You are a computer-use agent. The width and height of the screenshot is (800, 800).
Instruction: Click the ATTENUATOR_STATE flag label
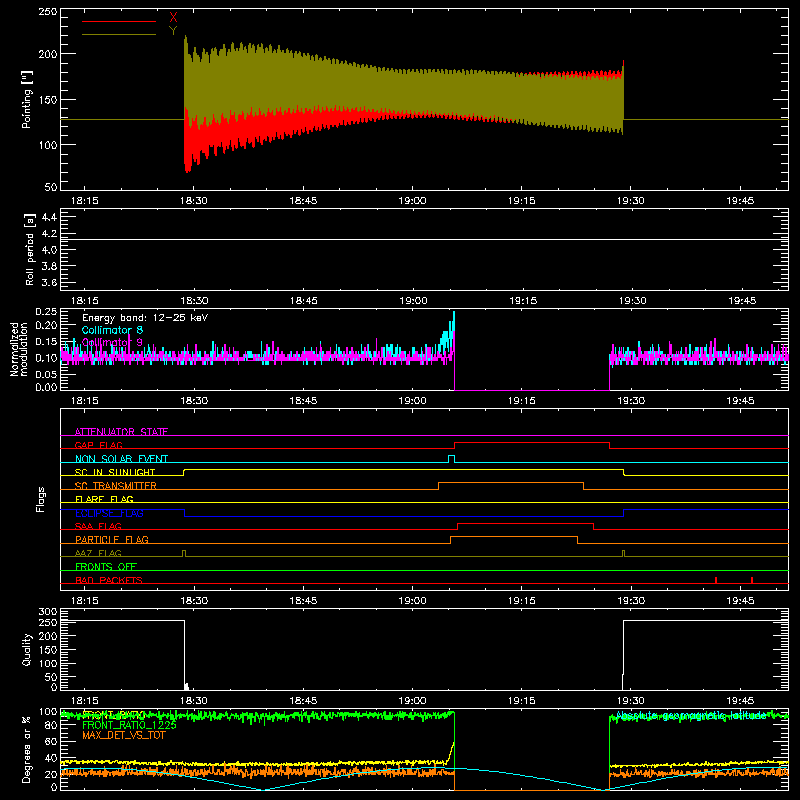point(121,432)
